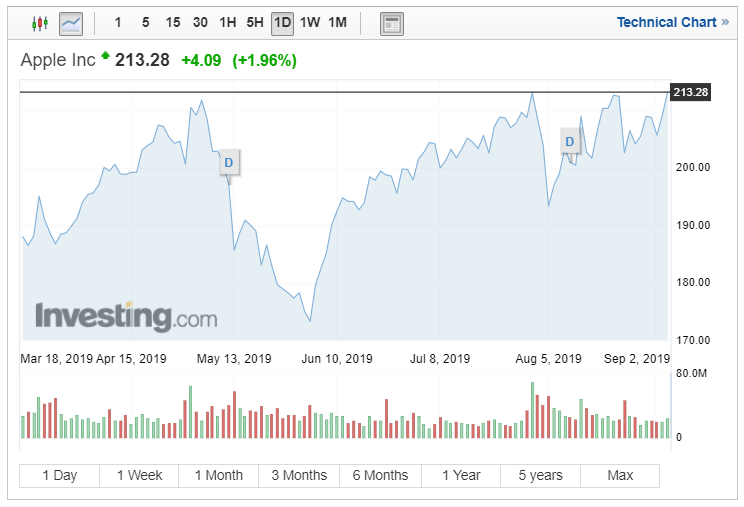Set interval to 1H
This screenshot has height=507, width=744.
point(228,22)
